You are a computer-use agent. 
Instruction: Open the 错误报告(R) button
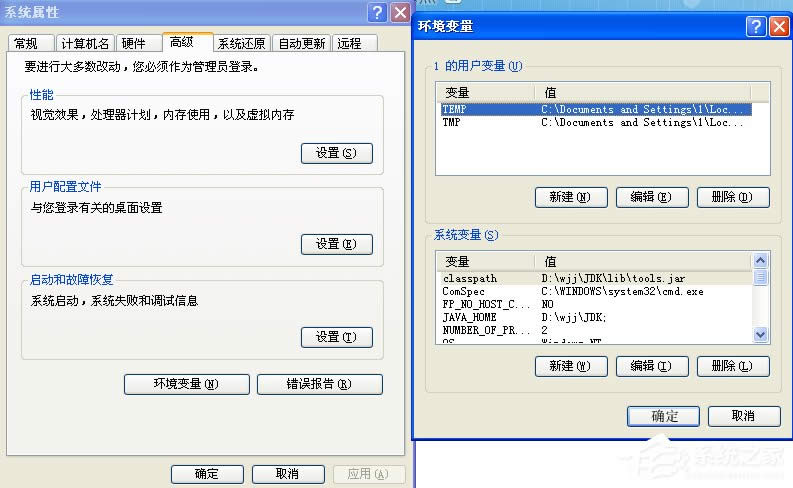(319, 384)
